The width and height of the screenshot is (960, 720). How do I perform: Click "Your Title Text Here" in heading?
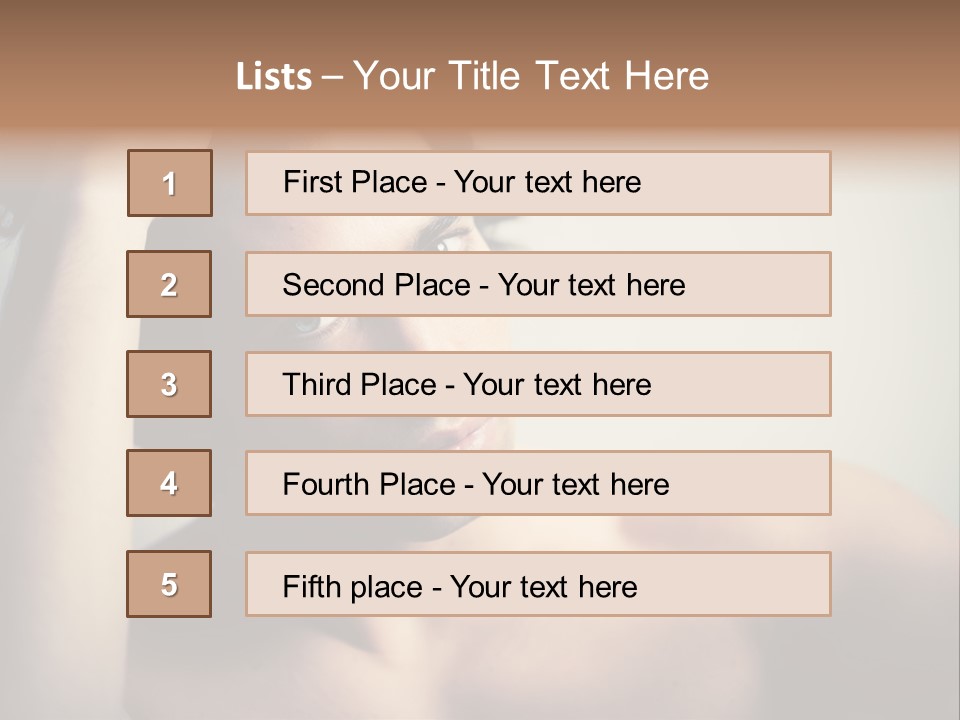531,76
